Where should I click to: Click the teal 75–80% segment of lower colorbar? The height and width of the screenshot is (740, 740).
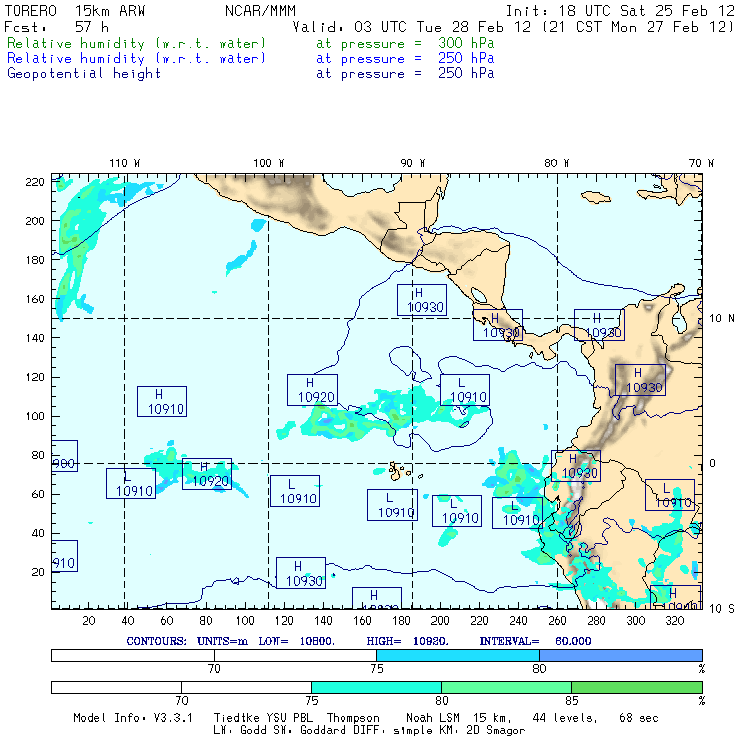(376, 687)
